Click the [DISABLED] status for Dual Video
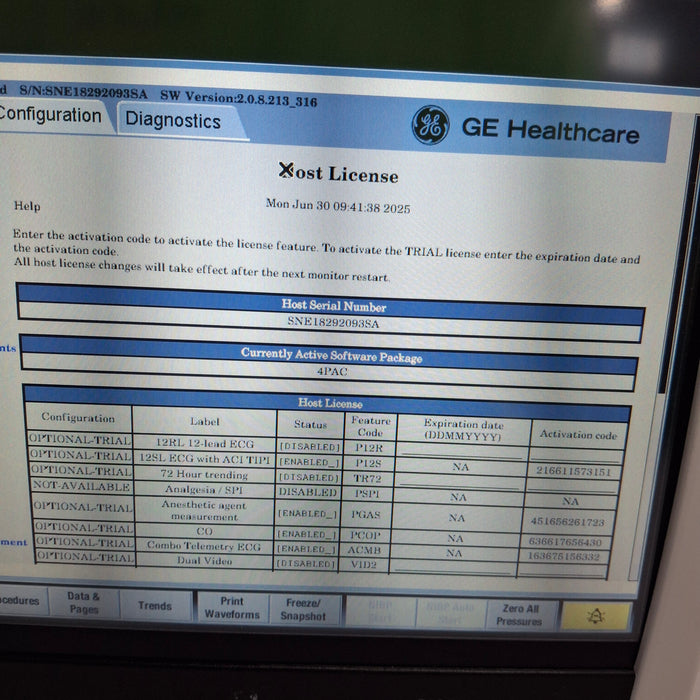 coord(305,564)
